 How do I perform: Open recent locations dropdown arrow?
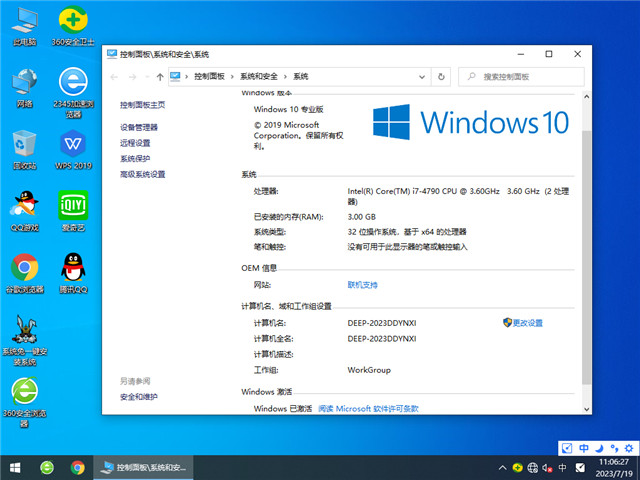[147, 77]
